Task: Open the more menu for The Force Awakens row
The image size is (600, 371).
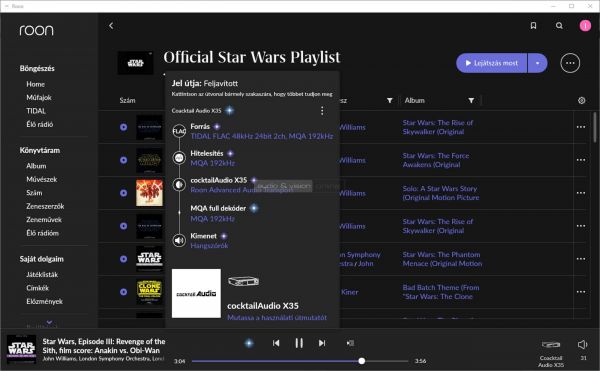Action: tap(580, 160)
